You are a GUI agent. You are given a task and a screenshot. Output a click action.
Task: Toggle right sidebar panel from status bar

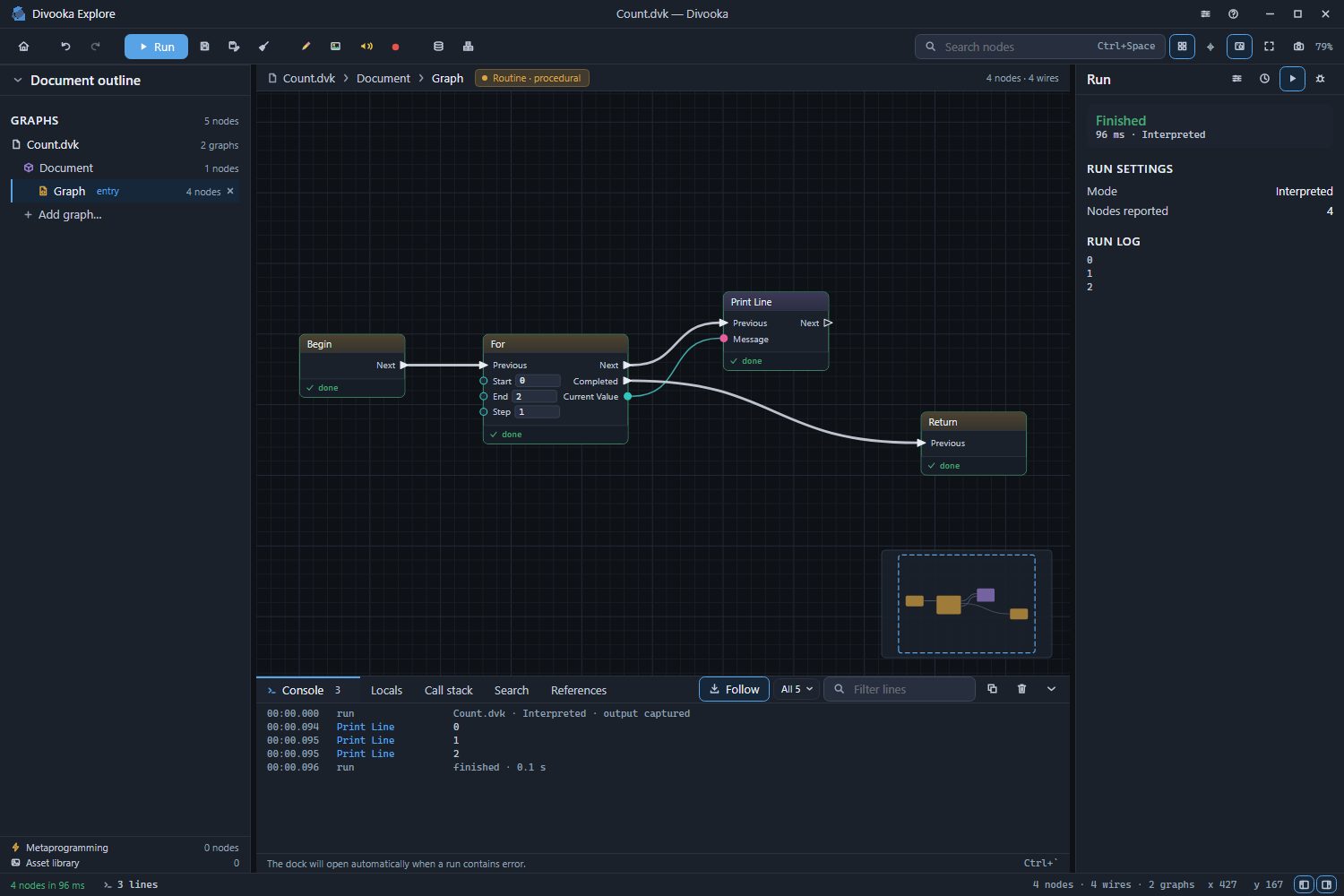pyautogui.click(x=1326, y=884)
